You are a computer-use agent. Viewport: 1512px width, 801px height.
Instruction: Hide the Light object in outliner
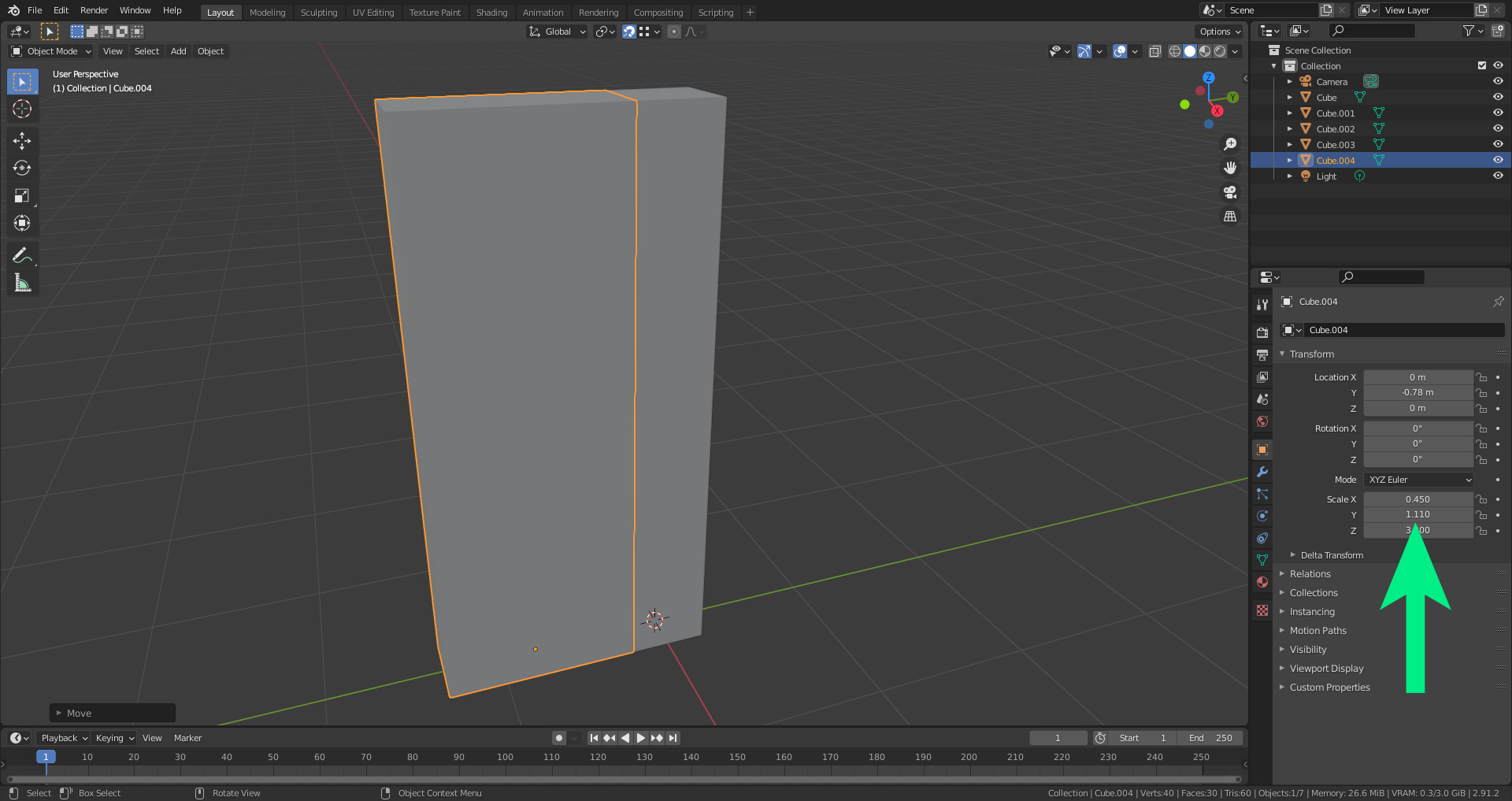pyautogui.click(x=1497, y=176)
